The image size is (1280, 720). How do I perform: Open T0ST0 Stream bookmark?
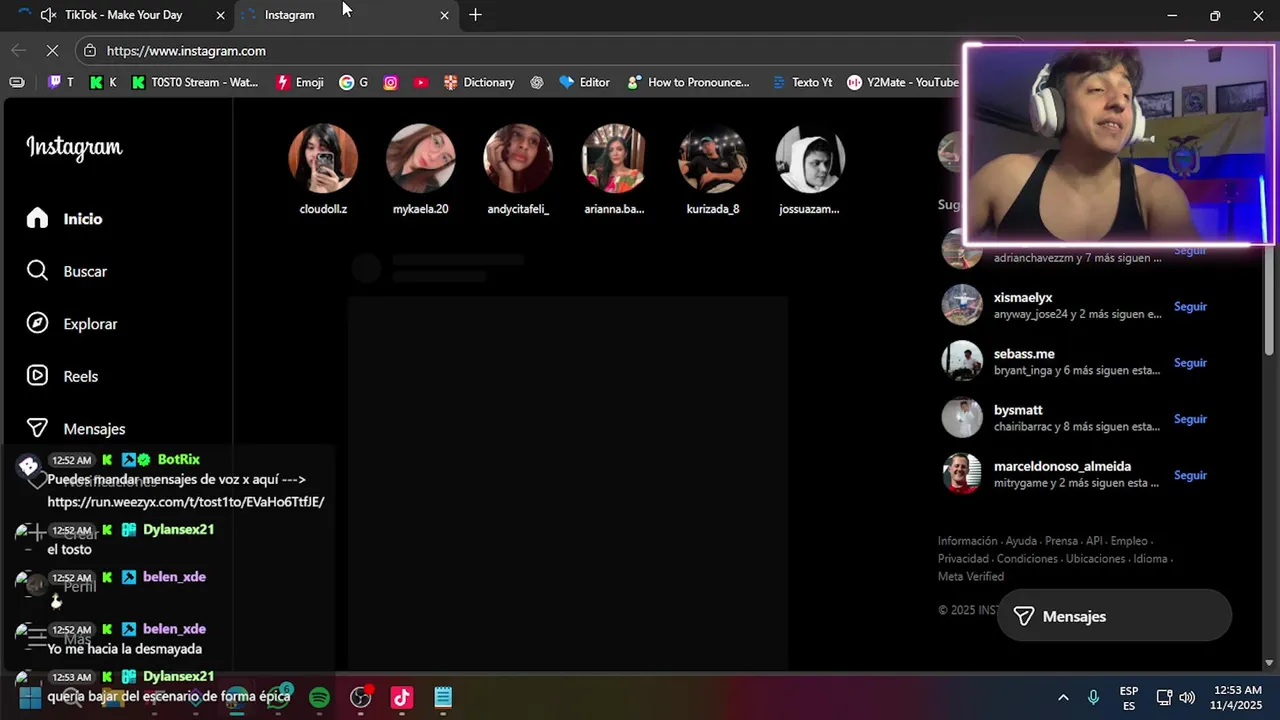195,83
